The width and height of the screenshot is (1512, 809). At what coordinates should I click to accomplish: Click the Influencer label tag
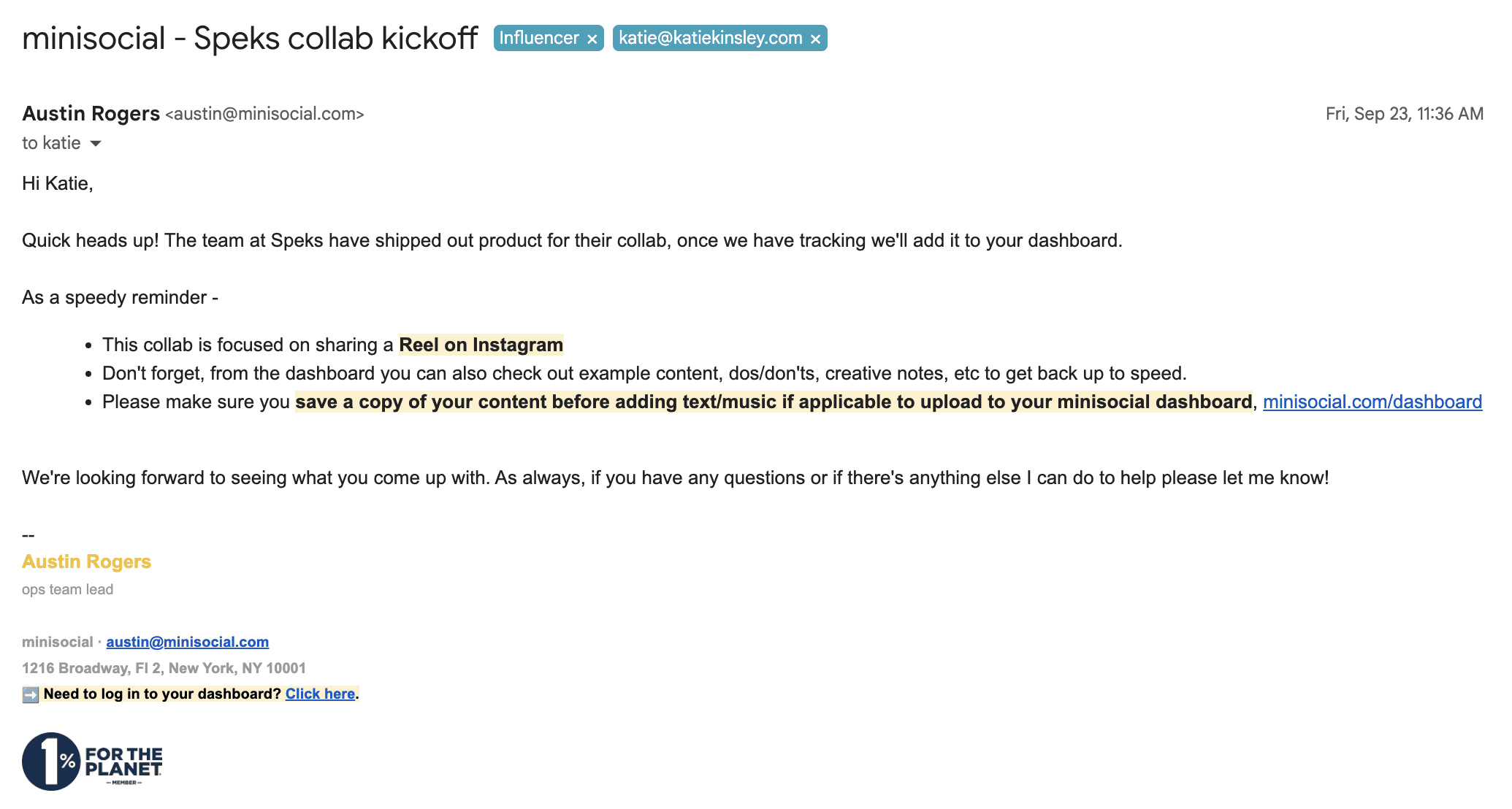tap(539, 38)
